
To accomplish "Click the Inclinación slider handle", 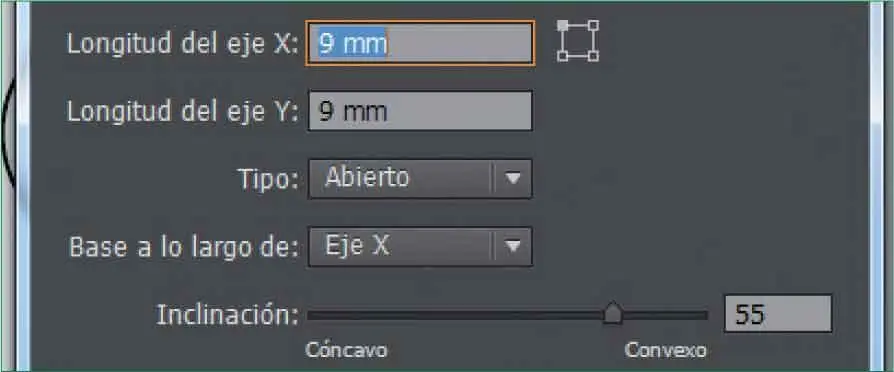I will tap(613, 313).
